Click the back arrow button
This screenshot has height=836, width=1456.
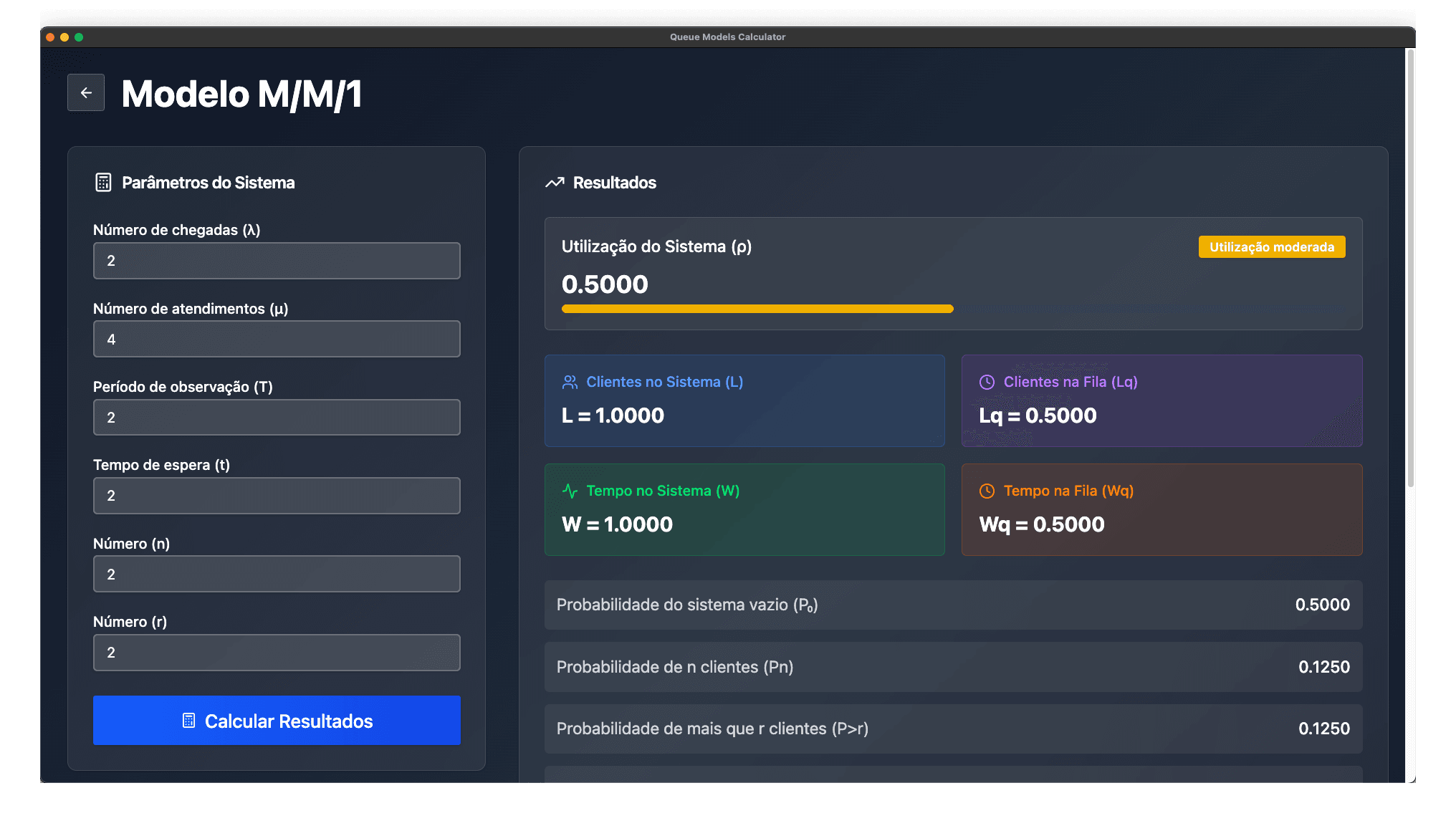86,92
